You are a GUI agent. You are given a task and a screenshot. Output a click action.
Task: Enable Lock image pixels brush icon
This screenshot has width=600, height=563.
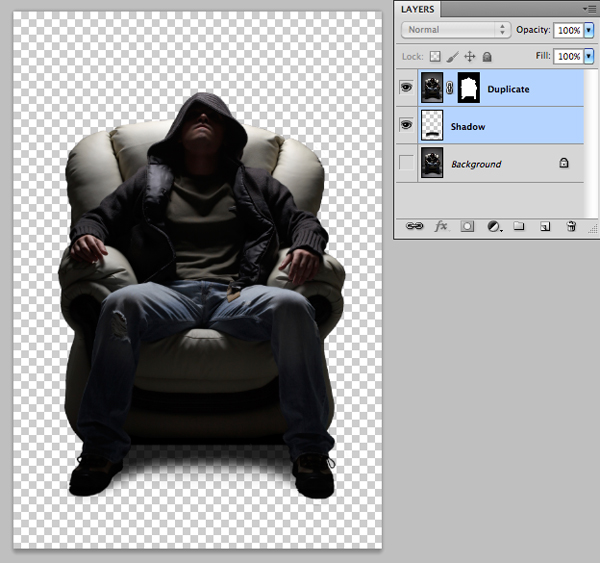(x=452, y=57)
